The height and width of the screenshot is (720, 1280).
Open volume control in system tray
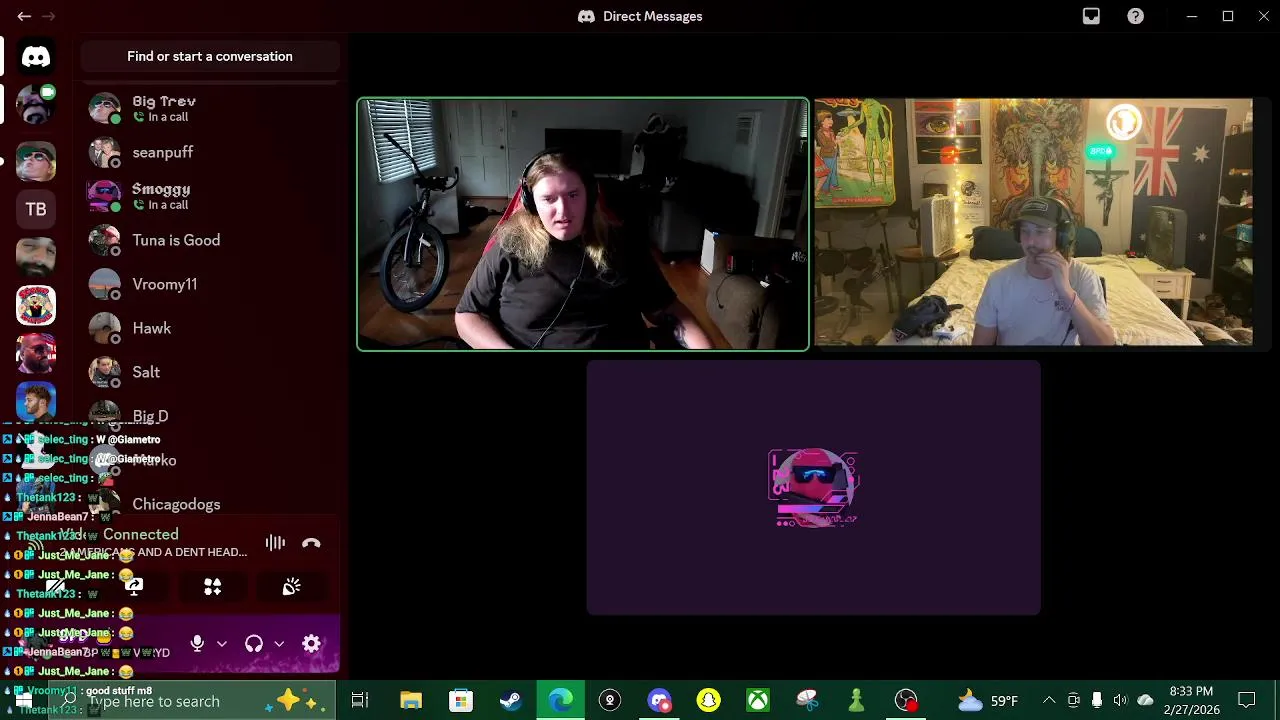[1120, 701]
